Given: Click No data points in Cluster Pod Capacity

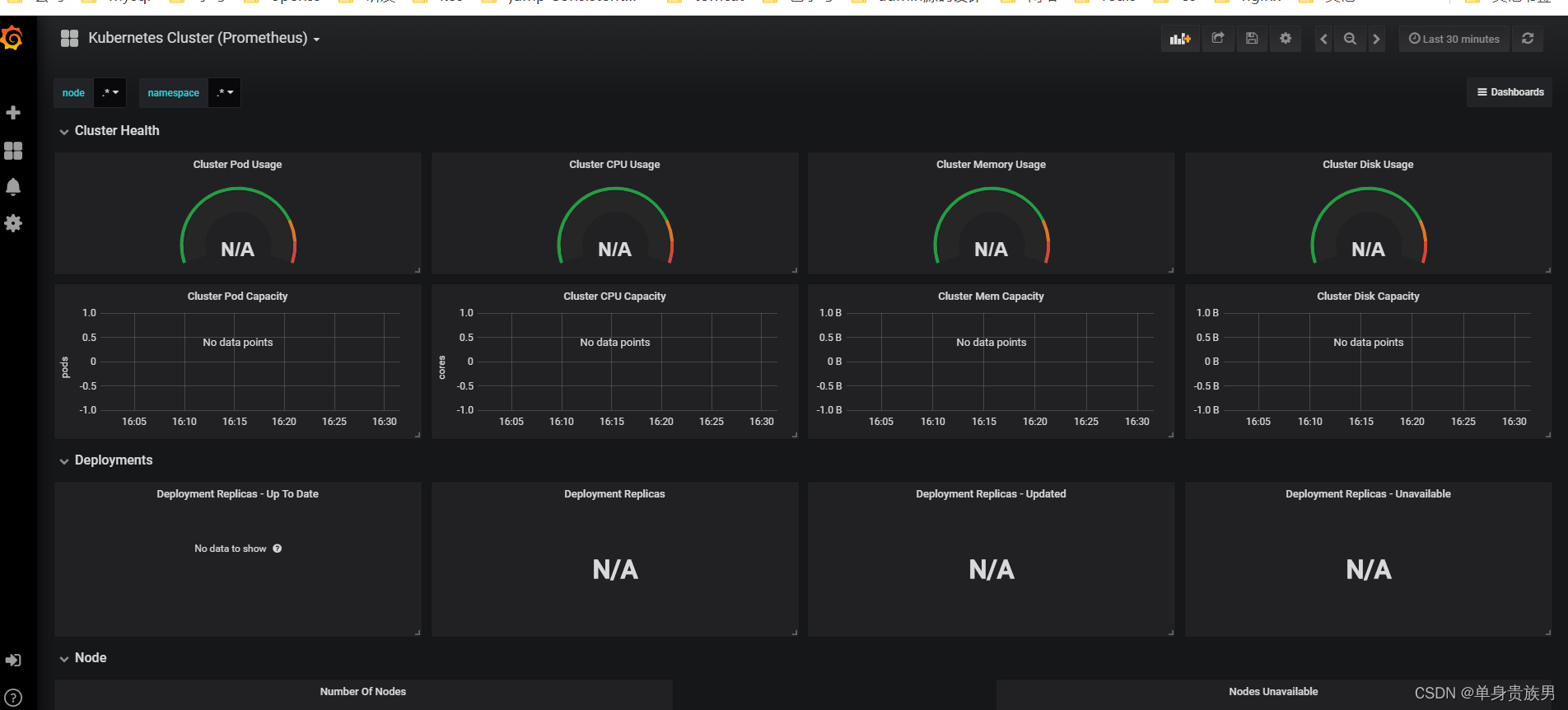Looking at the screenshot, I should [238, 343].
